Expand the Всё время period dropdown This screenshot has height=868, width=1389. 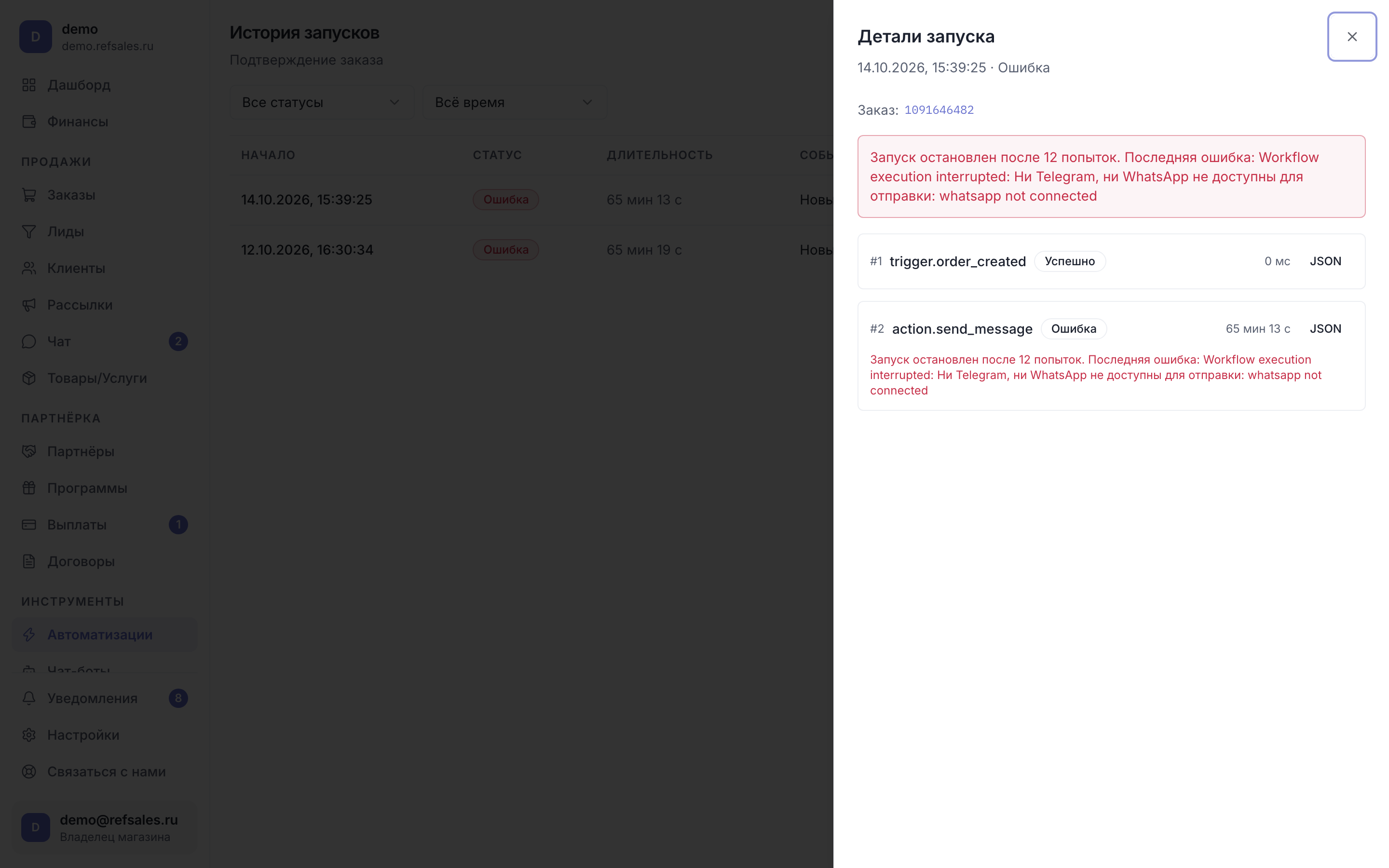tap(514, 102)
